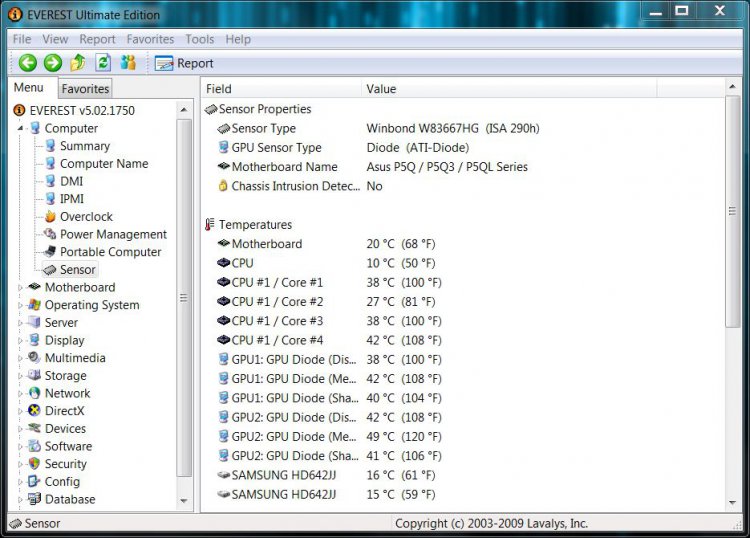Expand the Motherboard tree node
This screenshot has width=750, height=538.
click(x=20, y=287)
